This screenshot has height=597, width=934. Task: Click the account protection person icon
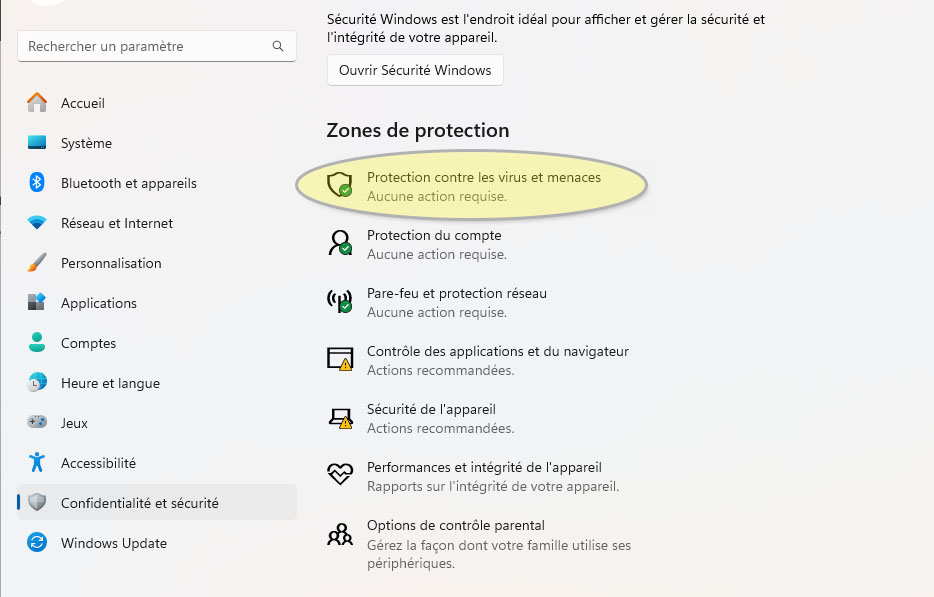tap(340, 243)
